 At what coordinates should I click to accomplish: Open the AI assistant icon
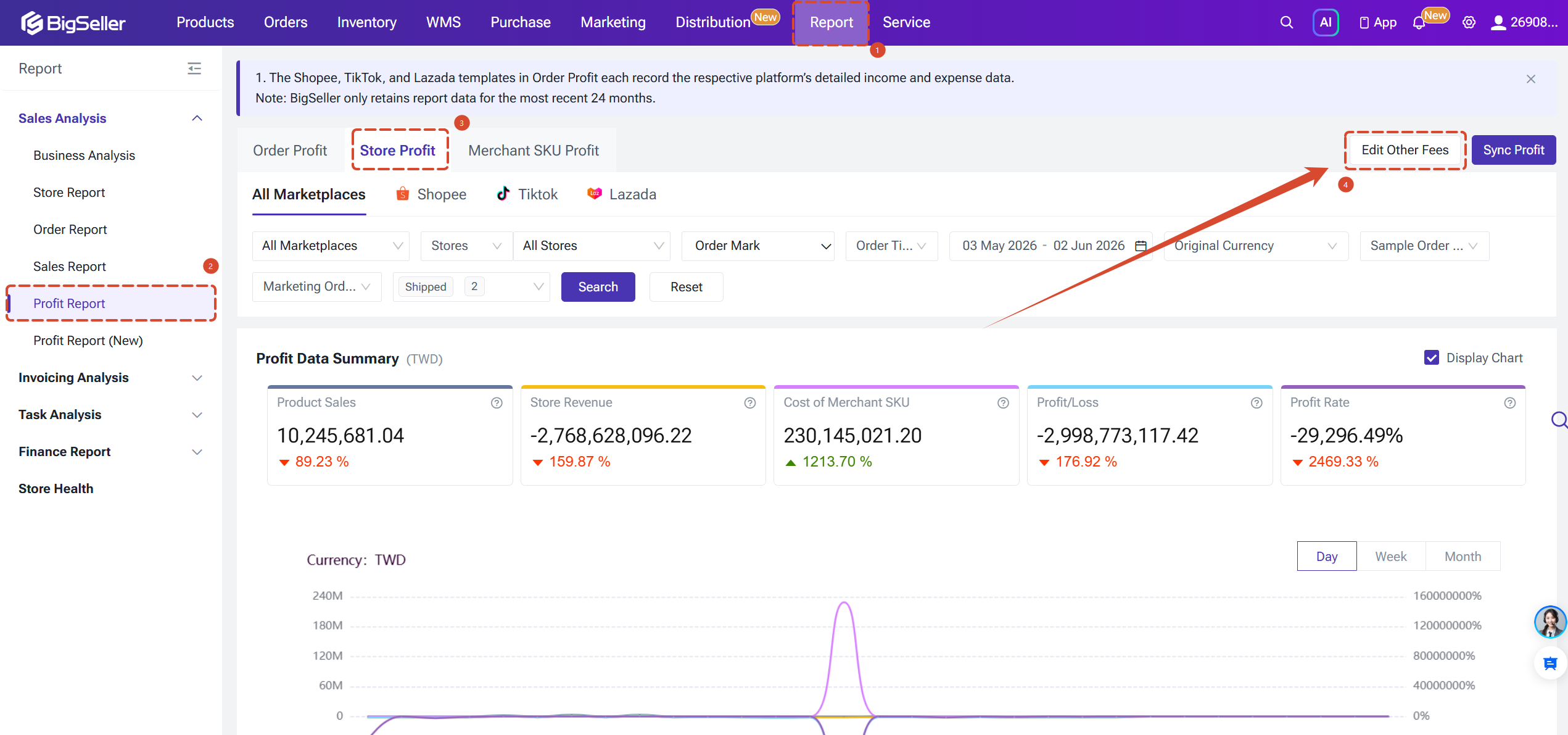point(1326,23)
